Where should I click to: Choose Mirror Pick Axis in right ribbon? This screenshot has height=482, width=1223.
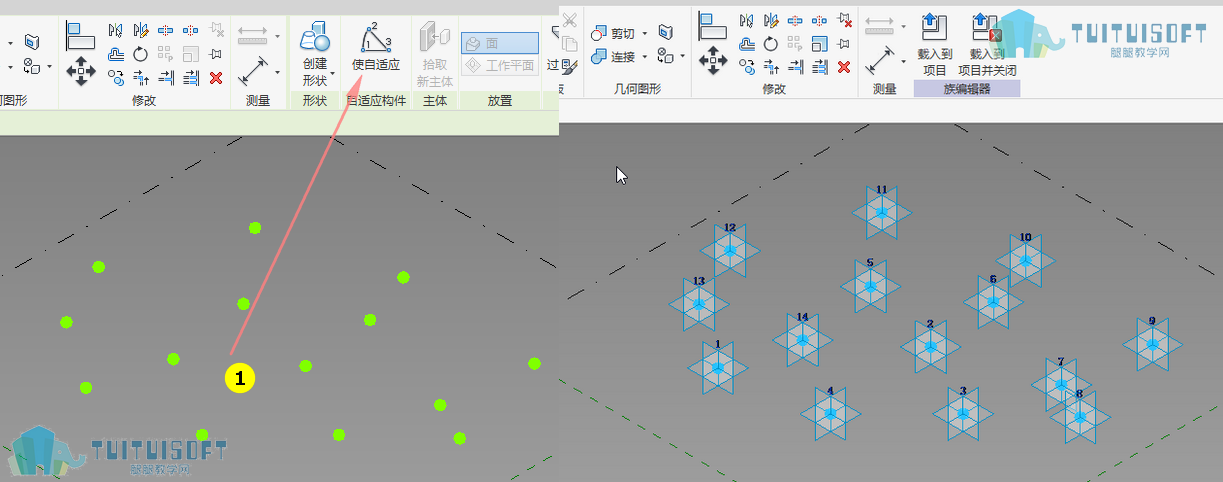pyautogui.click(x=746, y=20)
